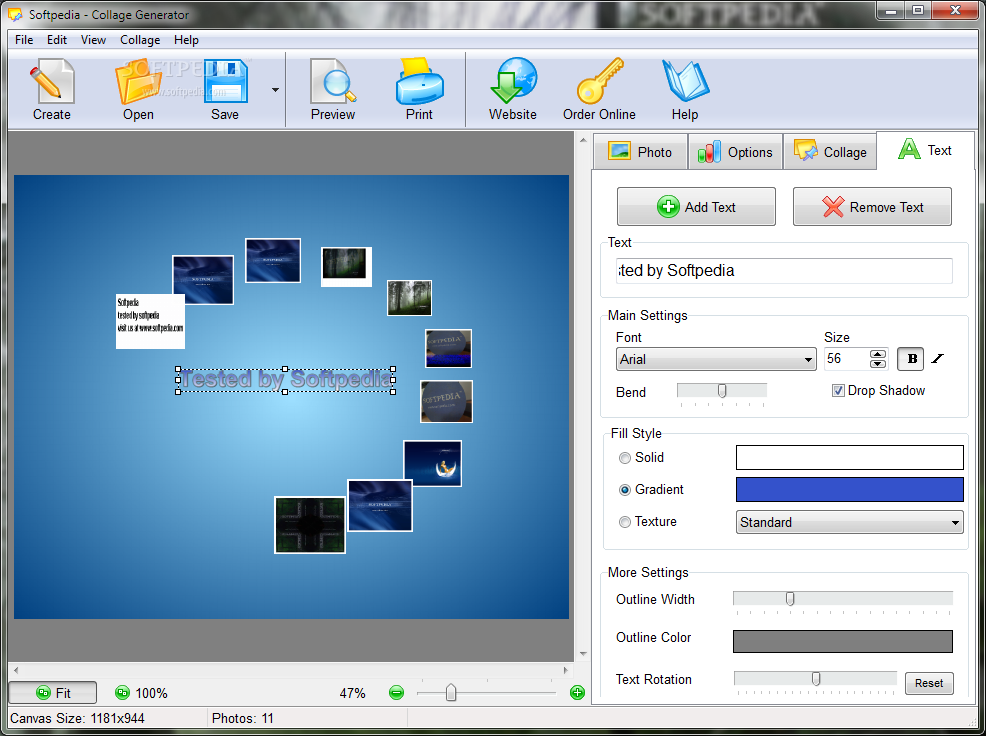The width and height of the screenshot is (986, 736).
Task: Click the blue Gradient color swatch
Action: pos(850,489)
